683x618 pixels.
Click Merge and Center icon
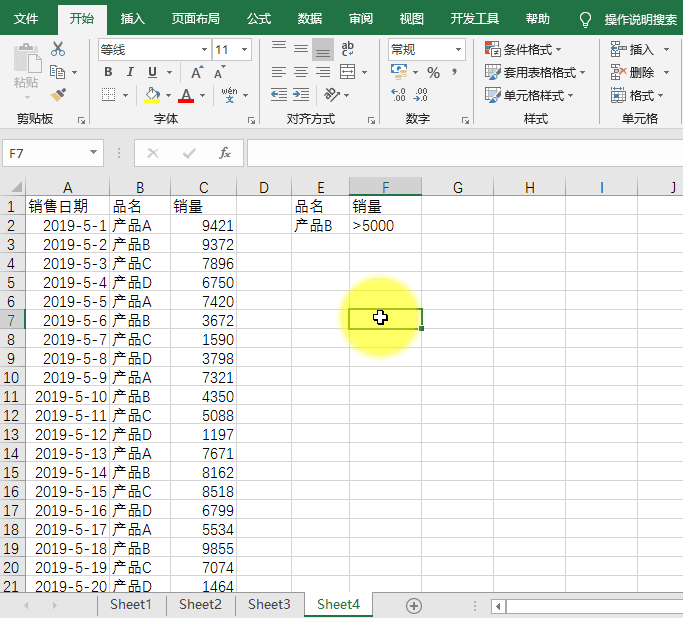[348, 72]
